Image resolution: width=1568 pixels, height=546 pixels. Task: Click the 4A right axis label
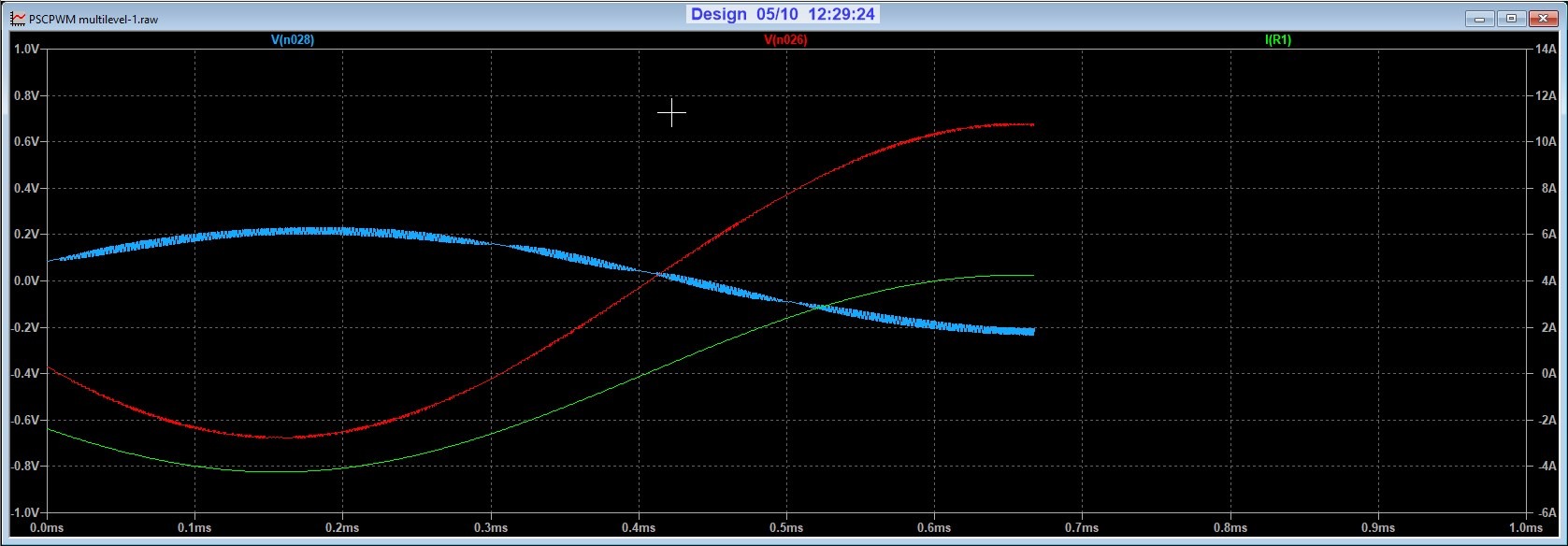1549,280
